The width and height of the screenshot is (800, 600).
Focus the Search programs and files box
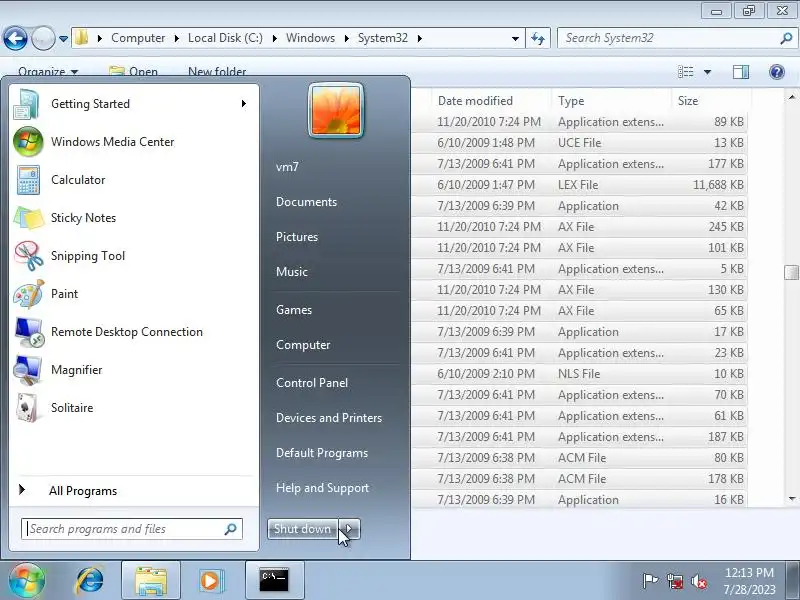pos(132,529)
